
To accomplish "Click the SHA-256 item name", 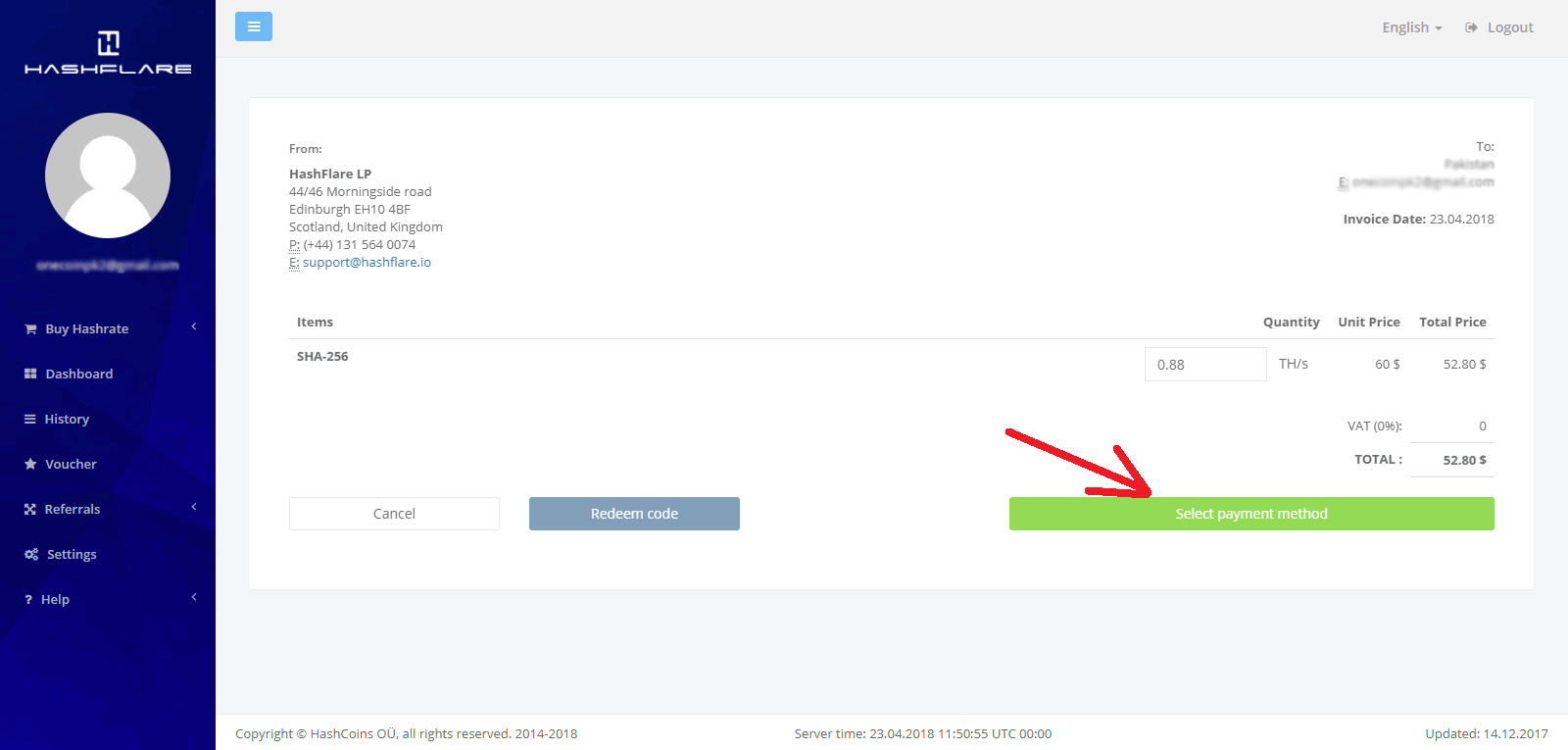I will (322, 357).
